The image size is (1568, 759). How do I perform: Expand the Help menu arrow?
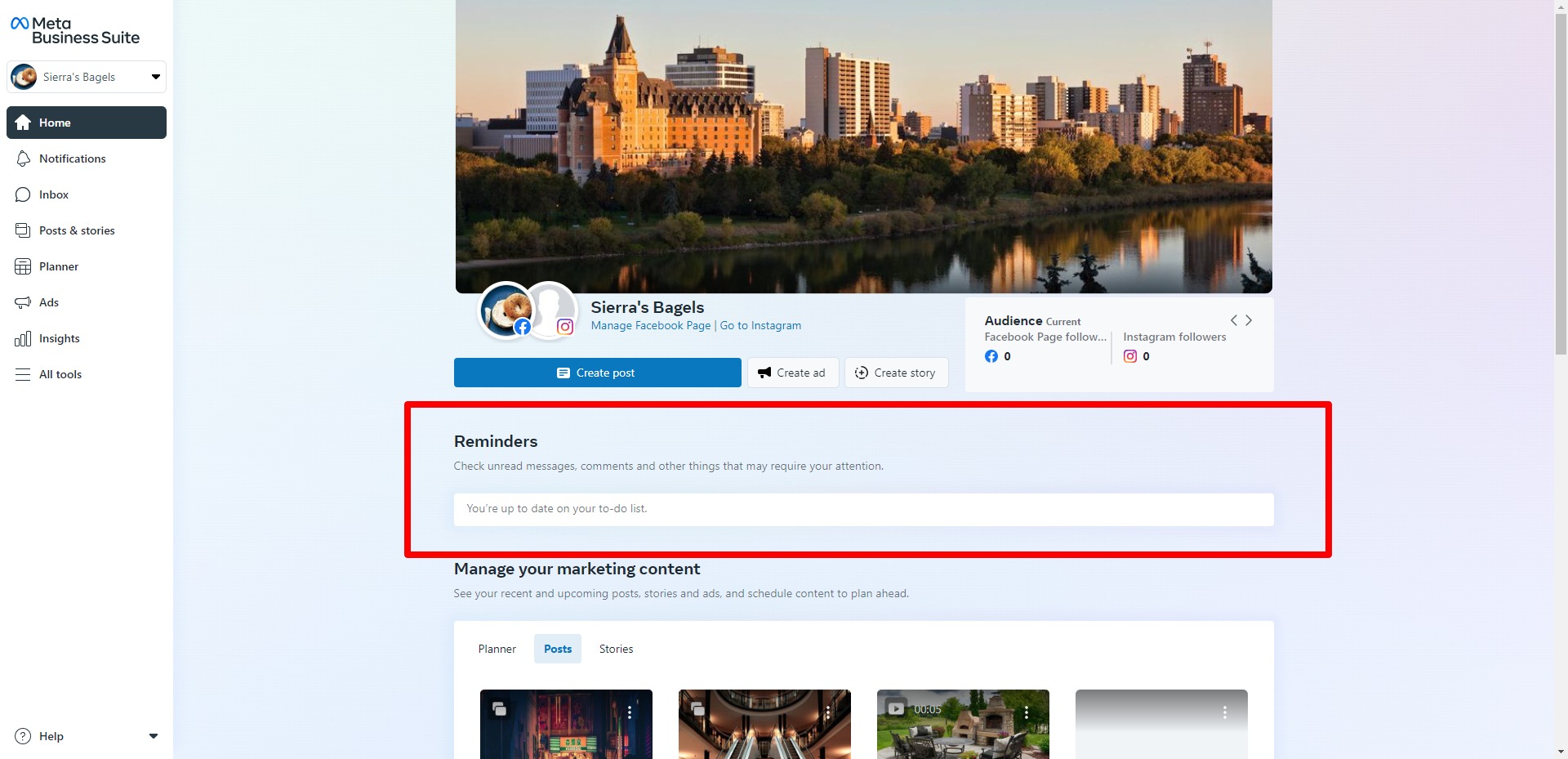[x=153, y=736]
